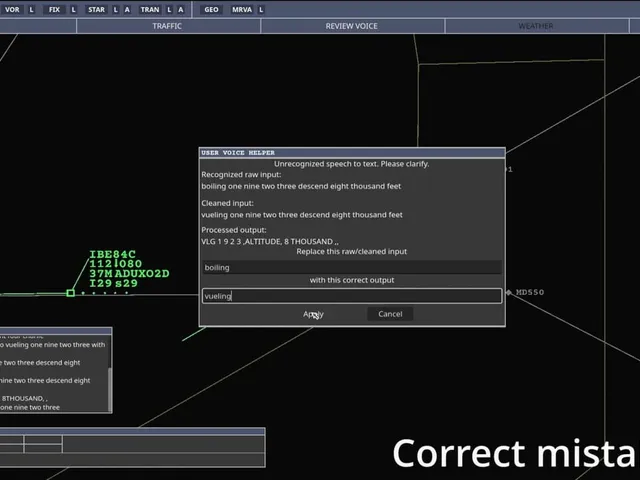Viewport: 640px width, 480px height.
Task: Click the 'with this correct output' label
Action: pos(351,280)
